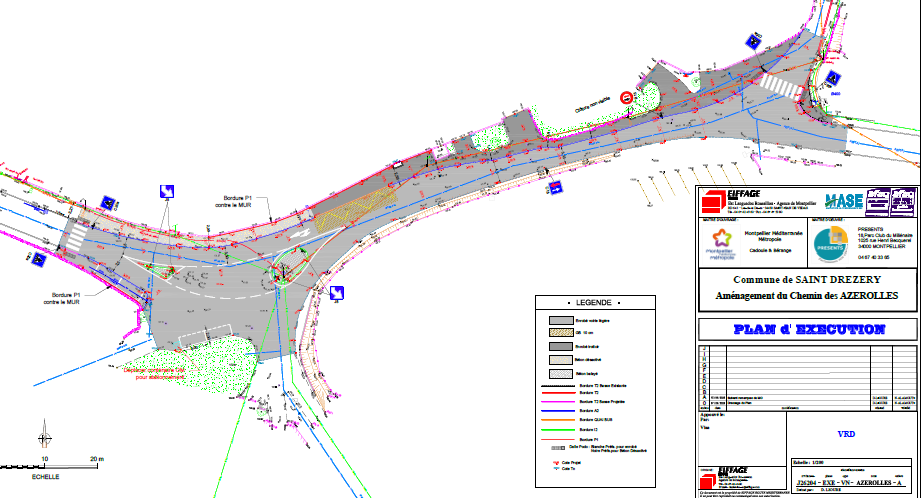Click the rightmost purple certification badge

(x=903, y=201)
